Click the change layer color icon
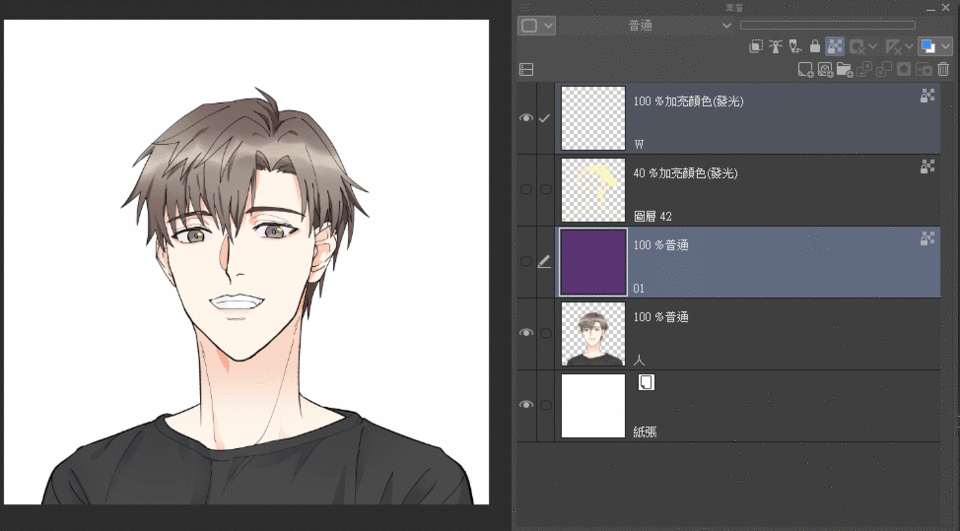The height and width of the screenshot is (531, 960). 928,46
